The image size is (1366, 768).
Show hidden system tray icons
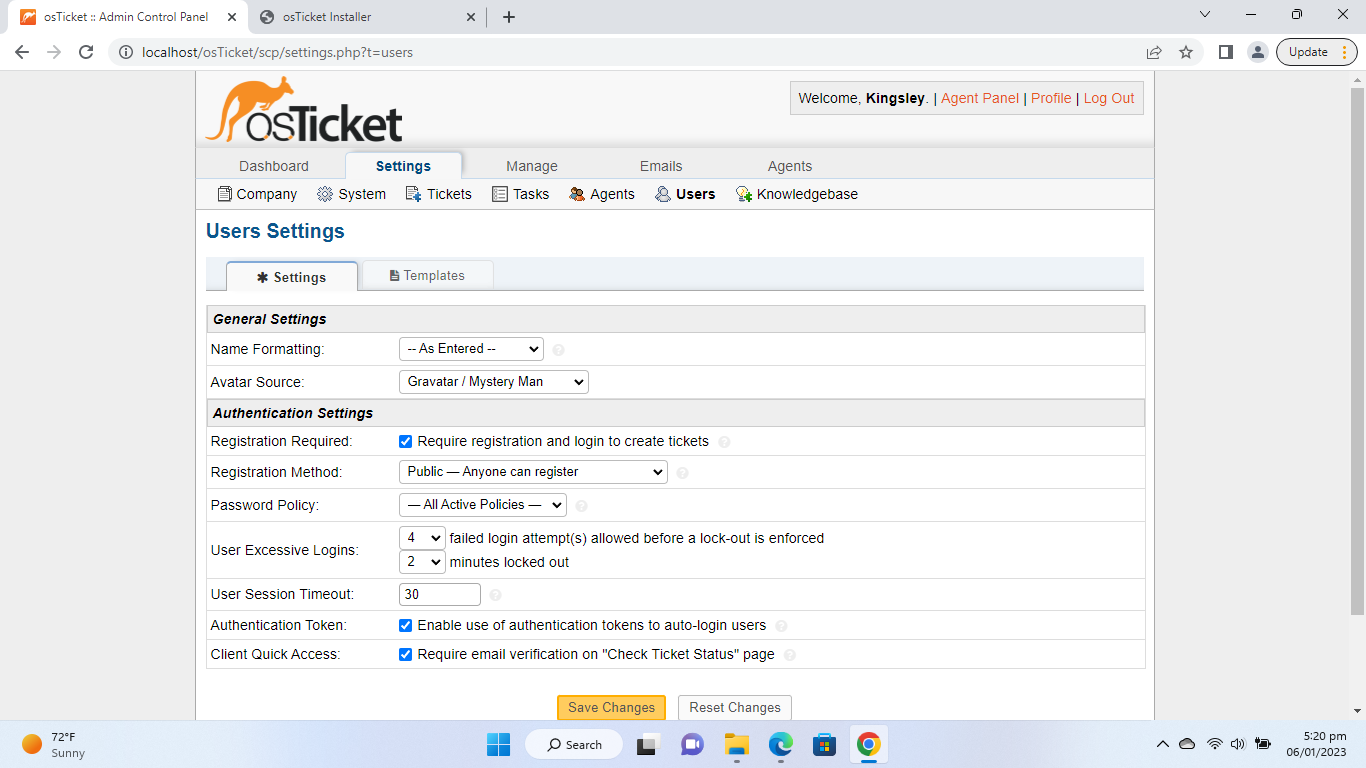point(1162,744)
